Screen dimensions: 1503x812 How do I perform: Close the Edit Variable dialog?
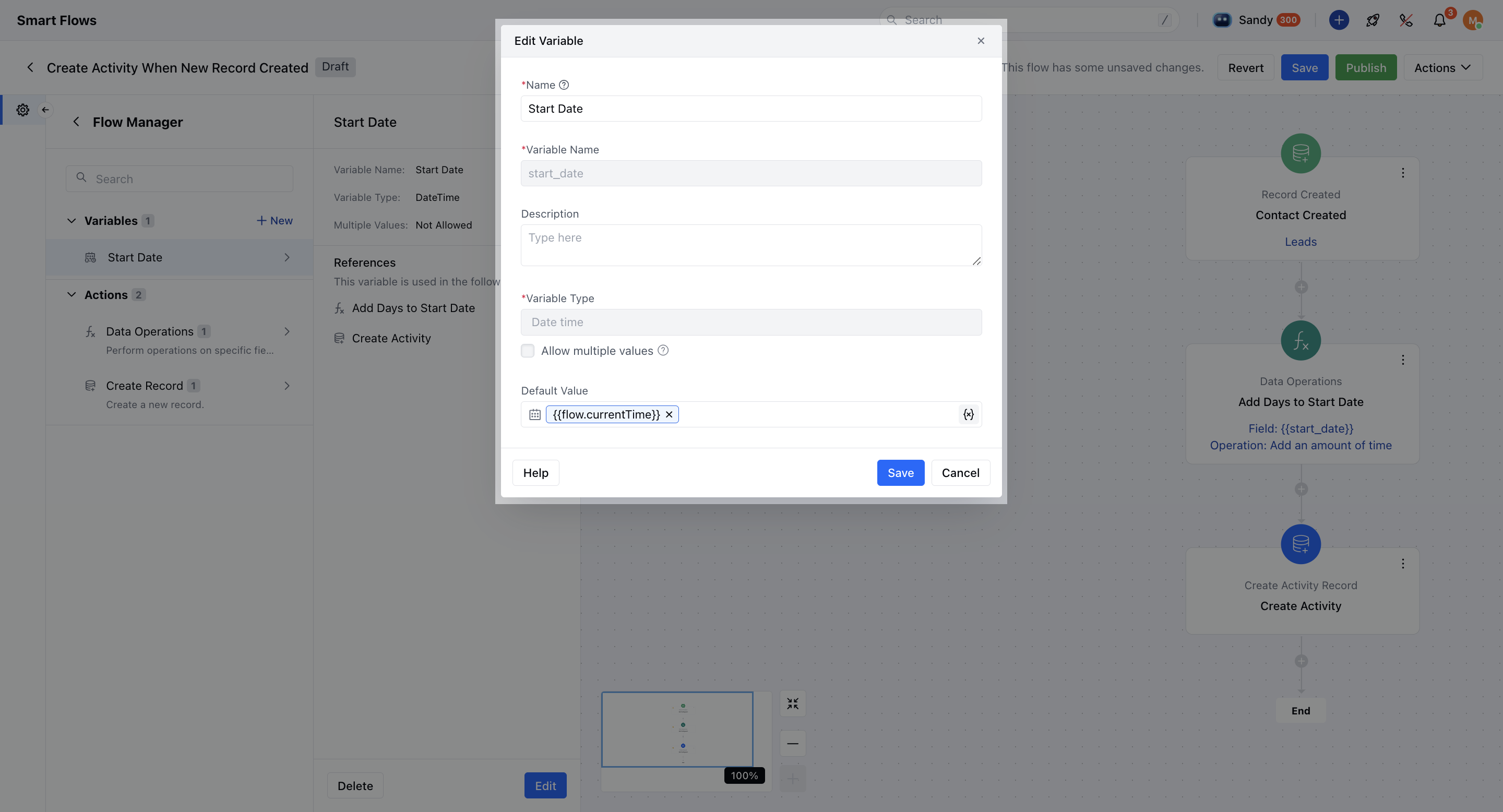click(x=980, y=41)
